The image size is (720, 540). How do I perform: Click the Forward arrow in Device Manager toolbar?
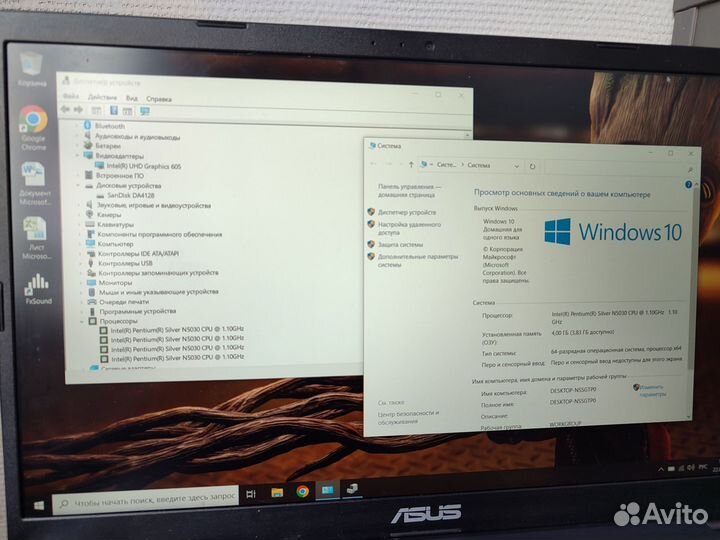point(79,109)
